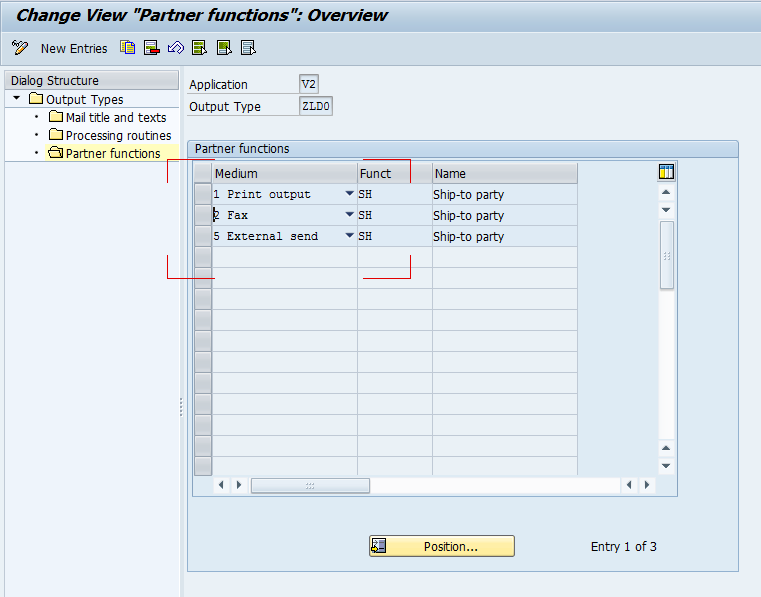Open Medium dropdown for Fax row

click(349, 215)
